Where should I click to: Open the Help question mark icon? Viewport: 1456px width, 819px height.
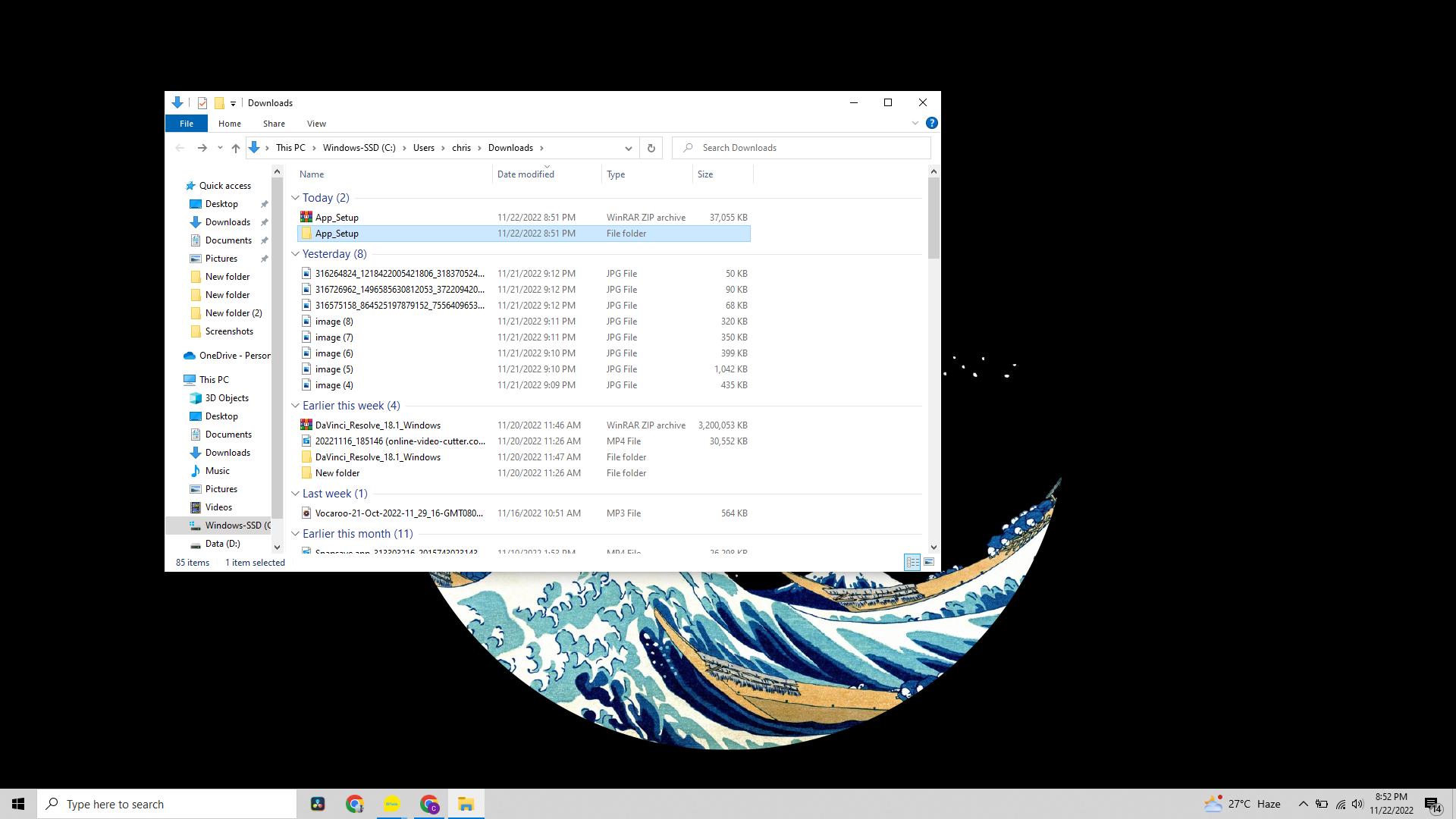click(932, 124)
